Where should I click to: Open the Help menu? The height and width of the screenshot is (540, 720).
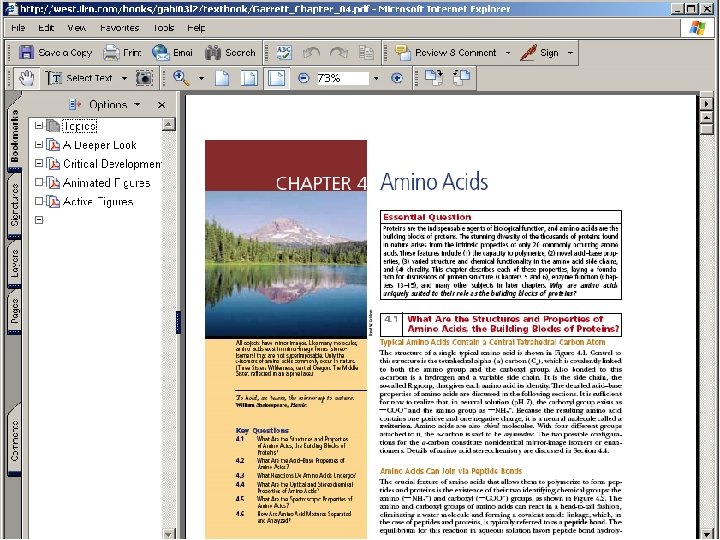coord(196,28)
